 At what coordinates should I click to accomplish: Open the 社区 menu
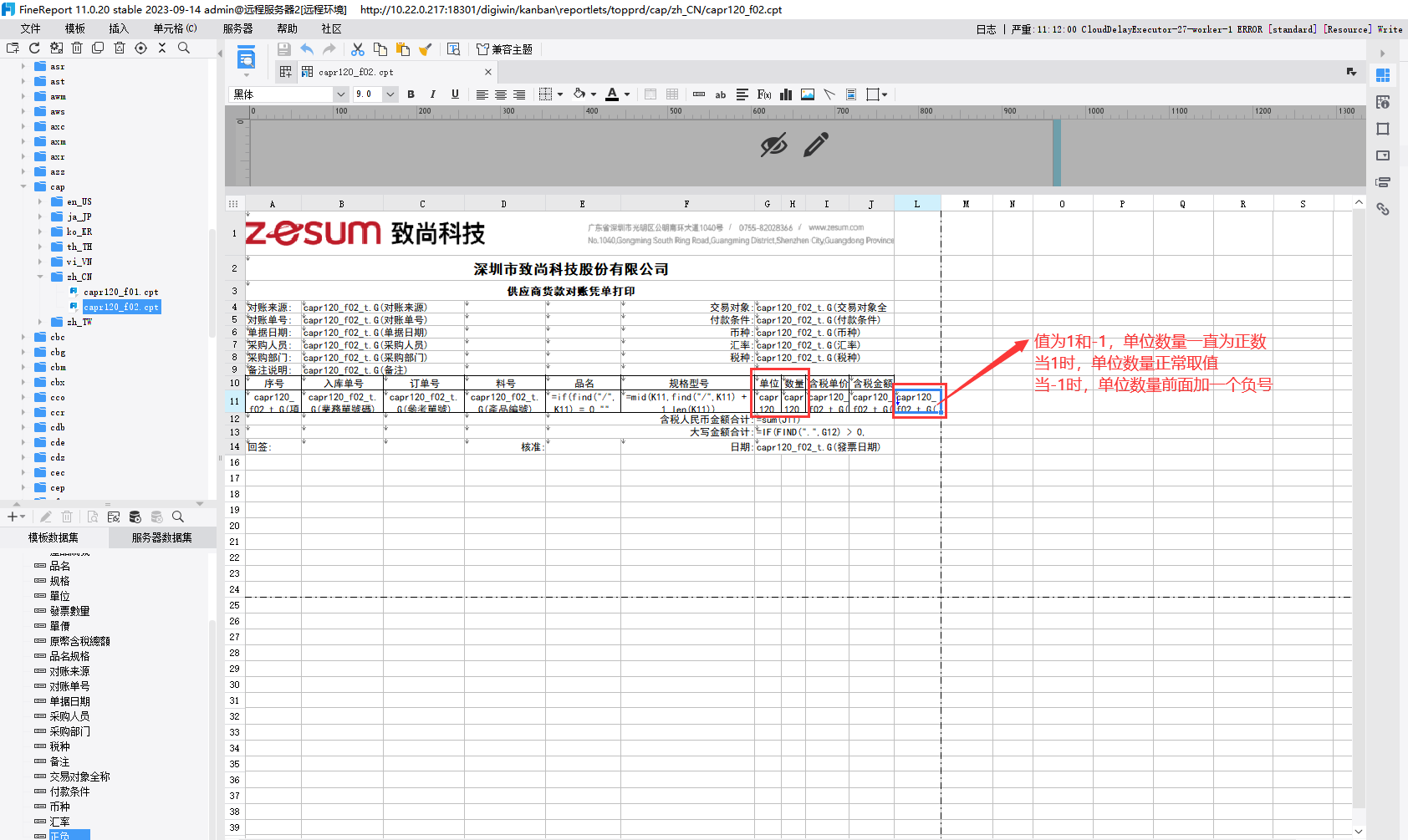[331, 28]
